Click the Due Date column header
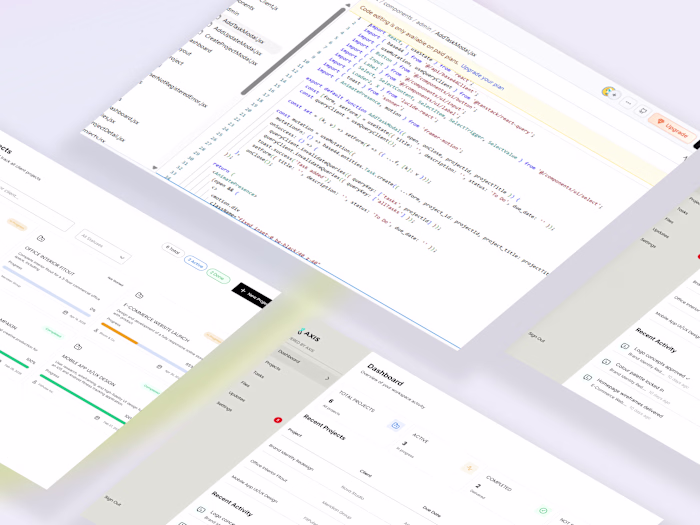 point(431,512)
